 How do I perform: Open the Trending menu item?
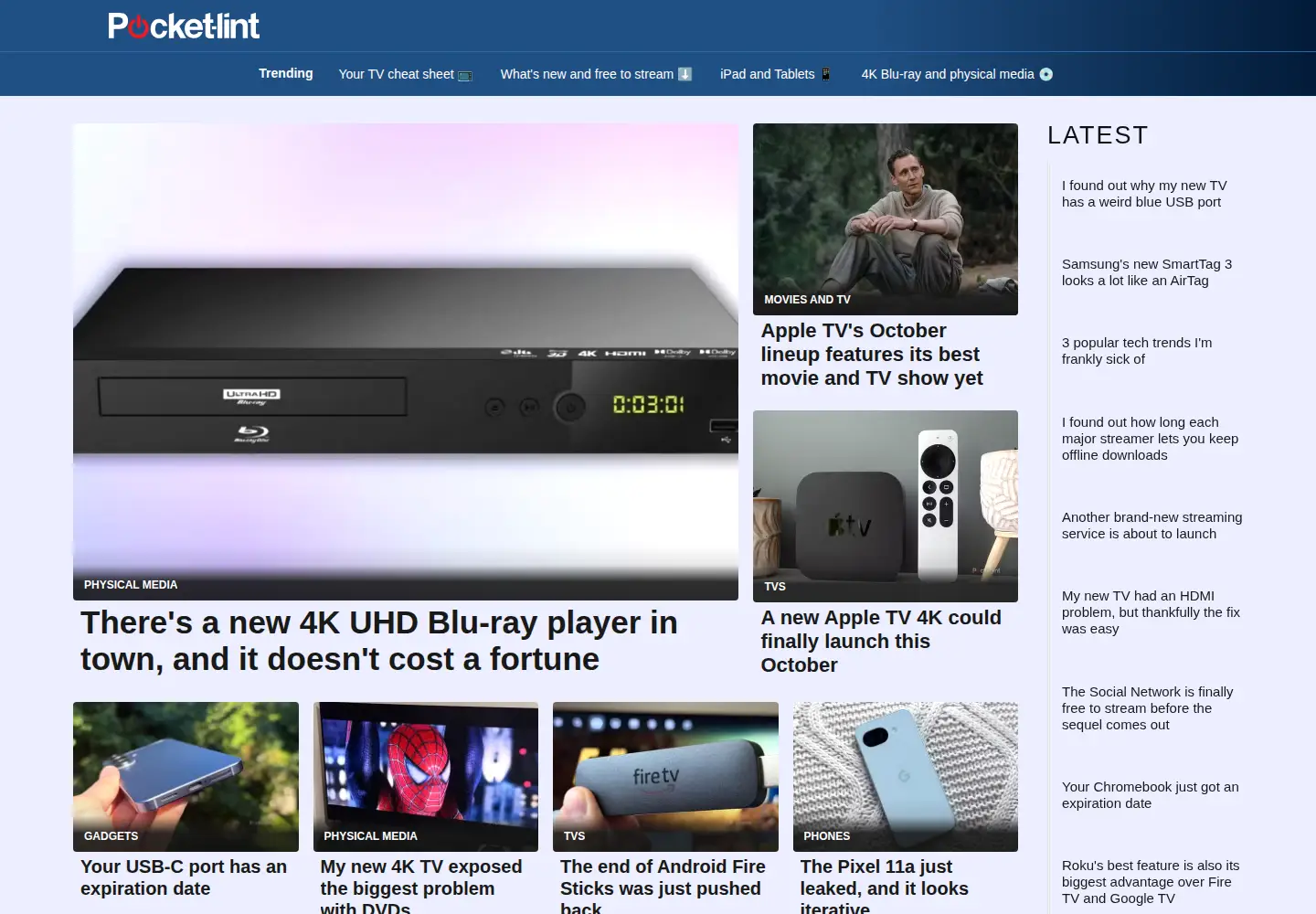tap(286, 73)
